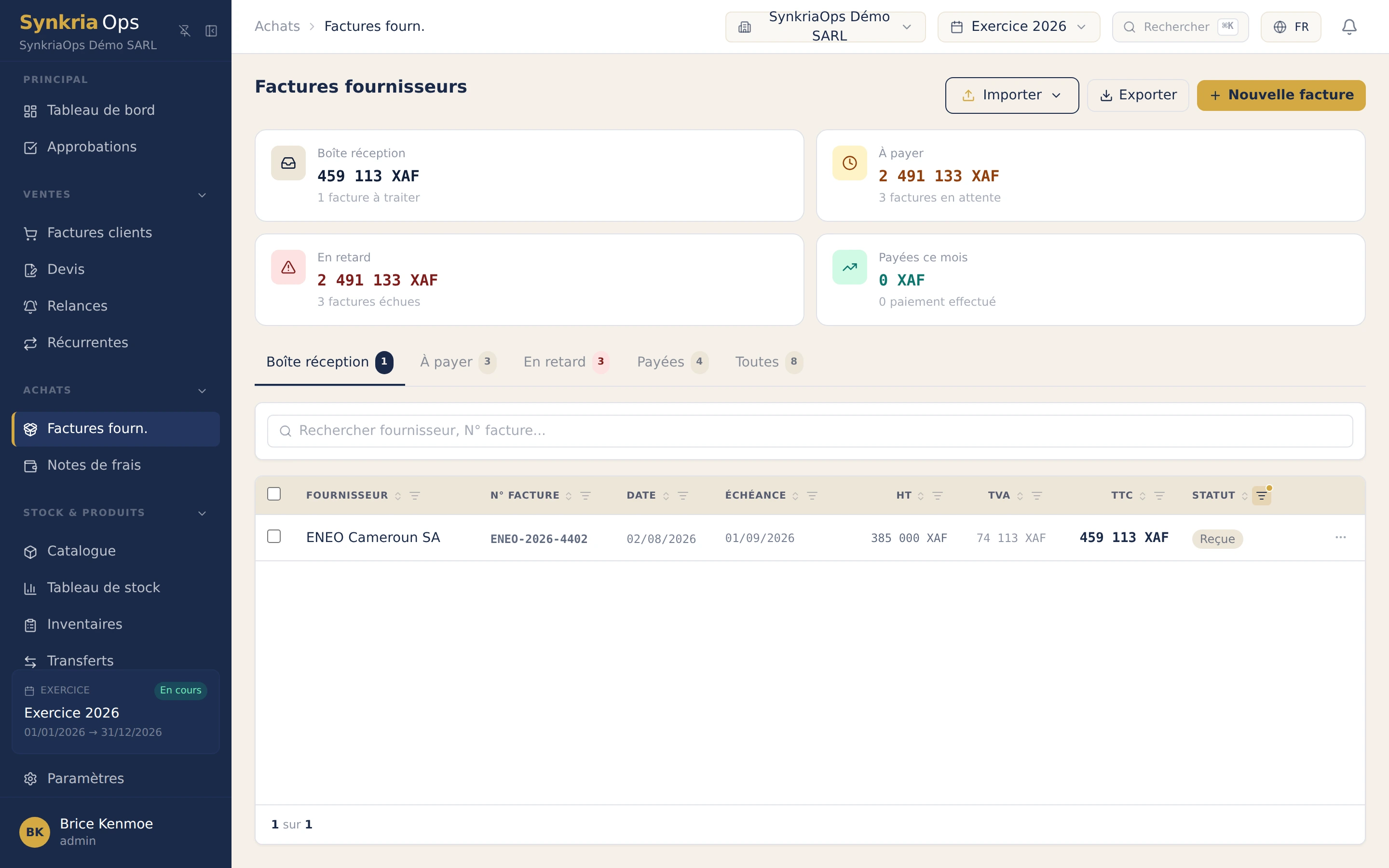Click the Exporter button
1389x868 pixels.
[x=1138, y=95]
